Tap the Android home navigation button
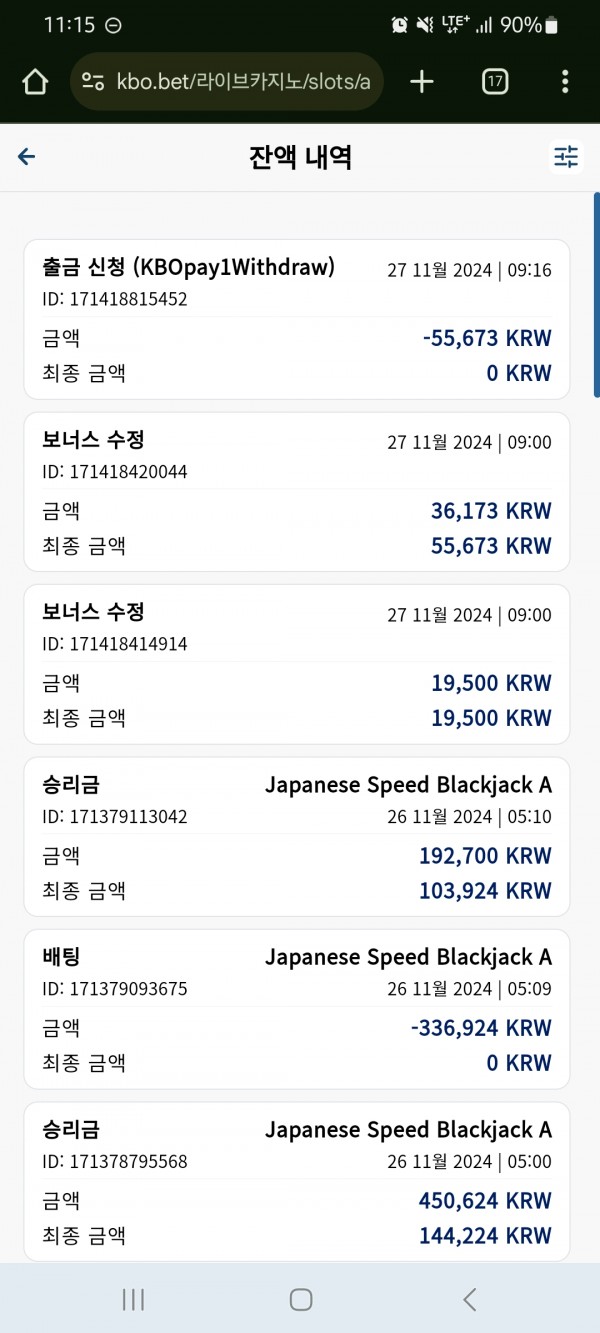The image size is (600, 1333). 301,1299
